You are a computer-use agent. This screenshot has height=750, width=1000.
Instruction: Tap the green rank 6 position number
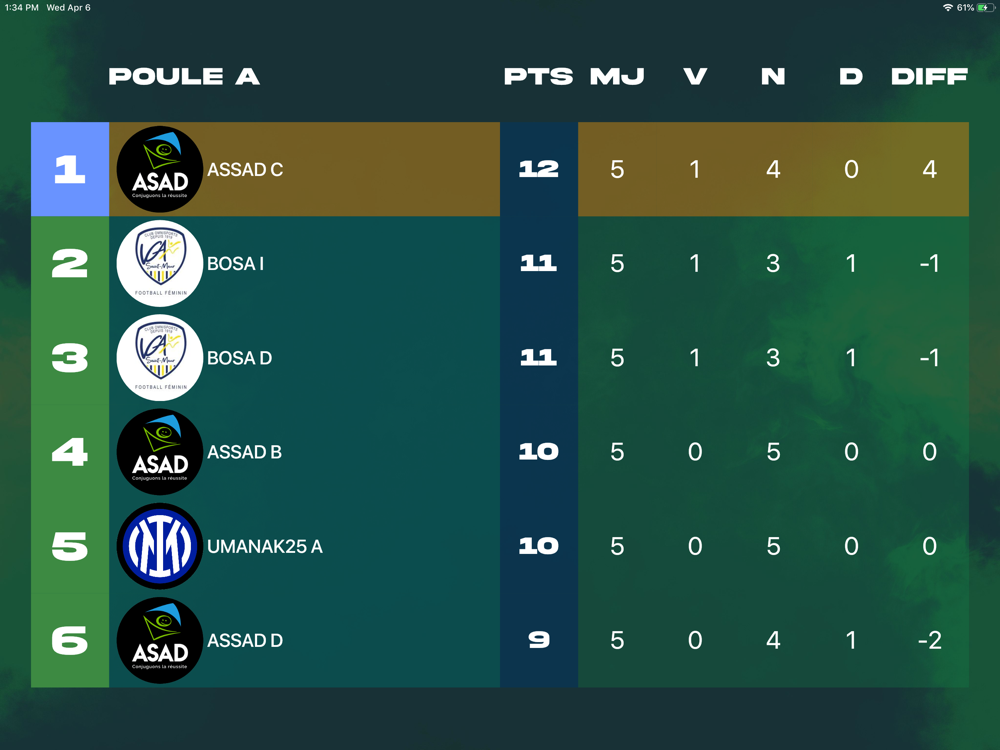click(x=70, y=640)
